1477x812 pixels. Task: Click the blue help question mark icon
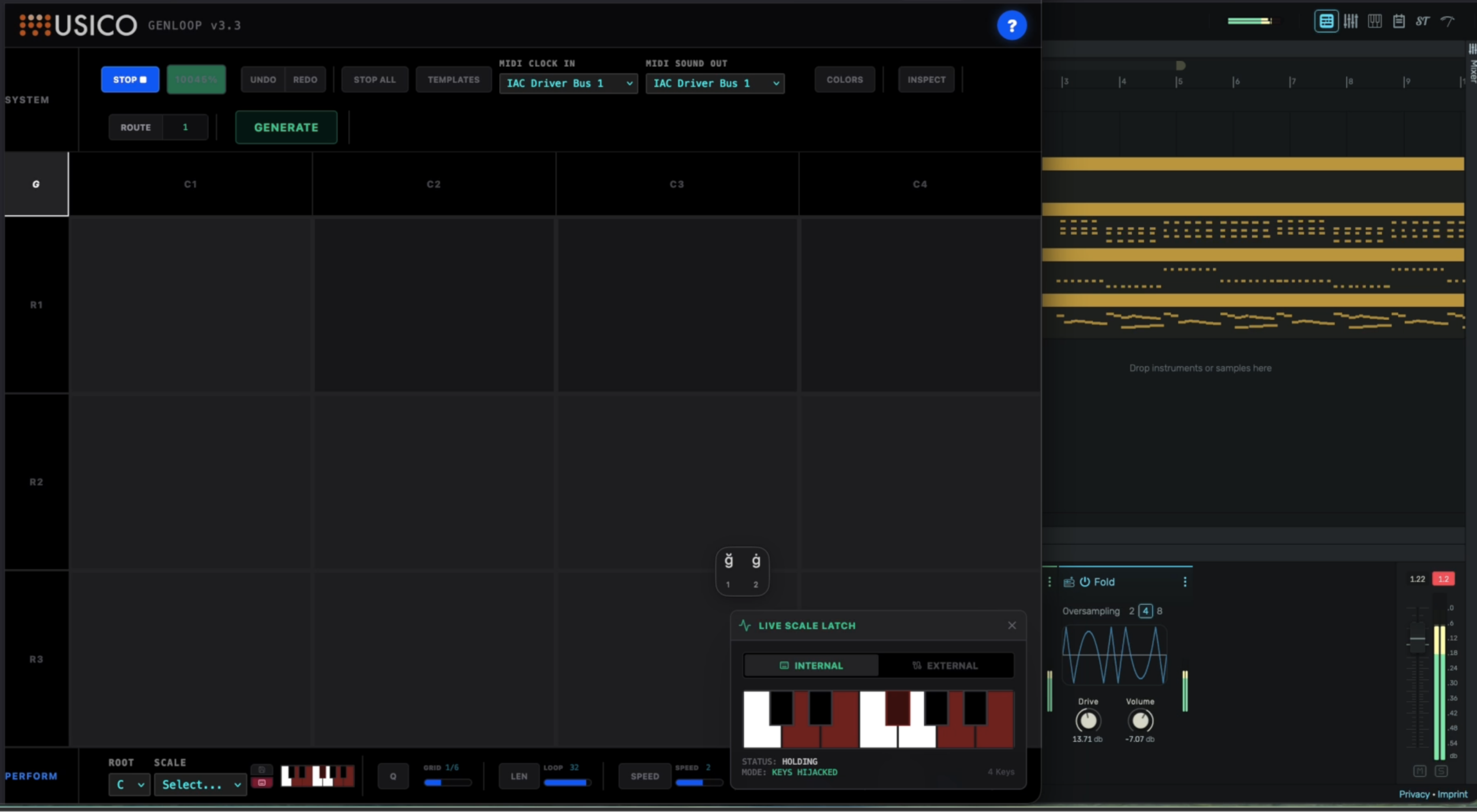1011,25
